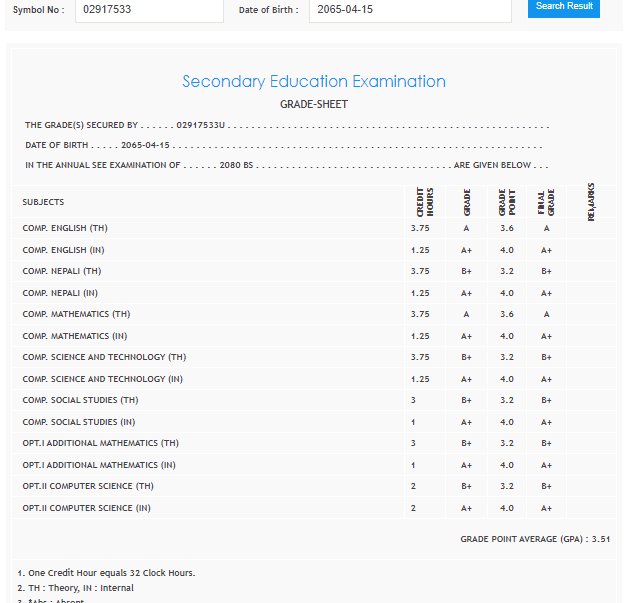The width and height of the screenshot is (642, 603).
Task: Click the TH : Theory, IN : Internal note
Action: [x=76, y=588]
